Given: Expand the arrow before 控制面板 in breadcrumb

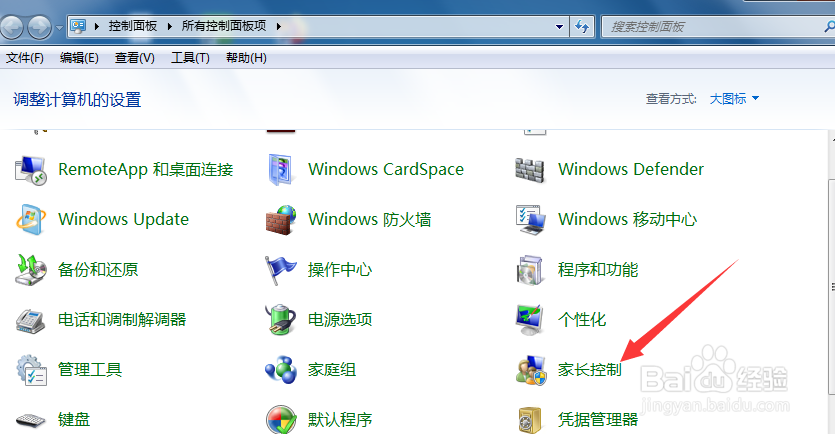Looking at the screenshot, I should pyautogui.click(x=97, y=26).
